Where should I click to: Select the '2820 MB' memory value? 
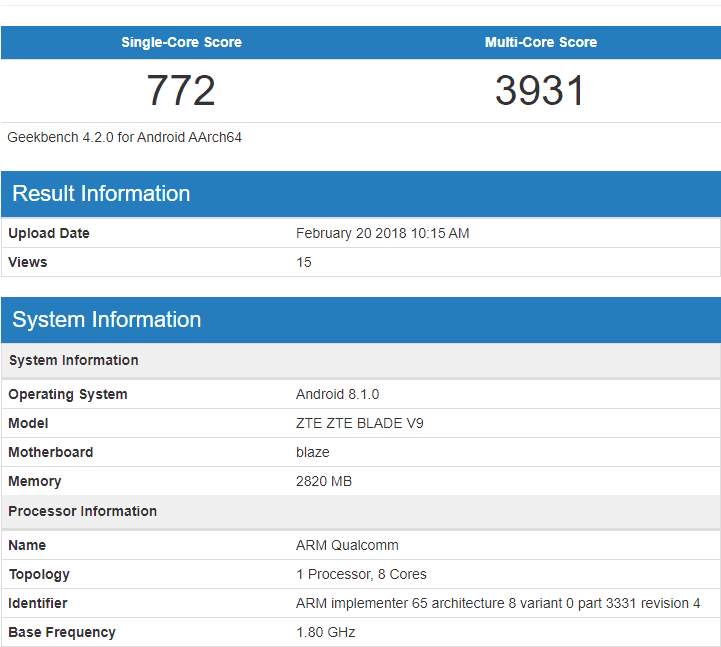tap(324, 481)
